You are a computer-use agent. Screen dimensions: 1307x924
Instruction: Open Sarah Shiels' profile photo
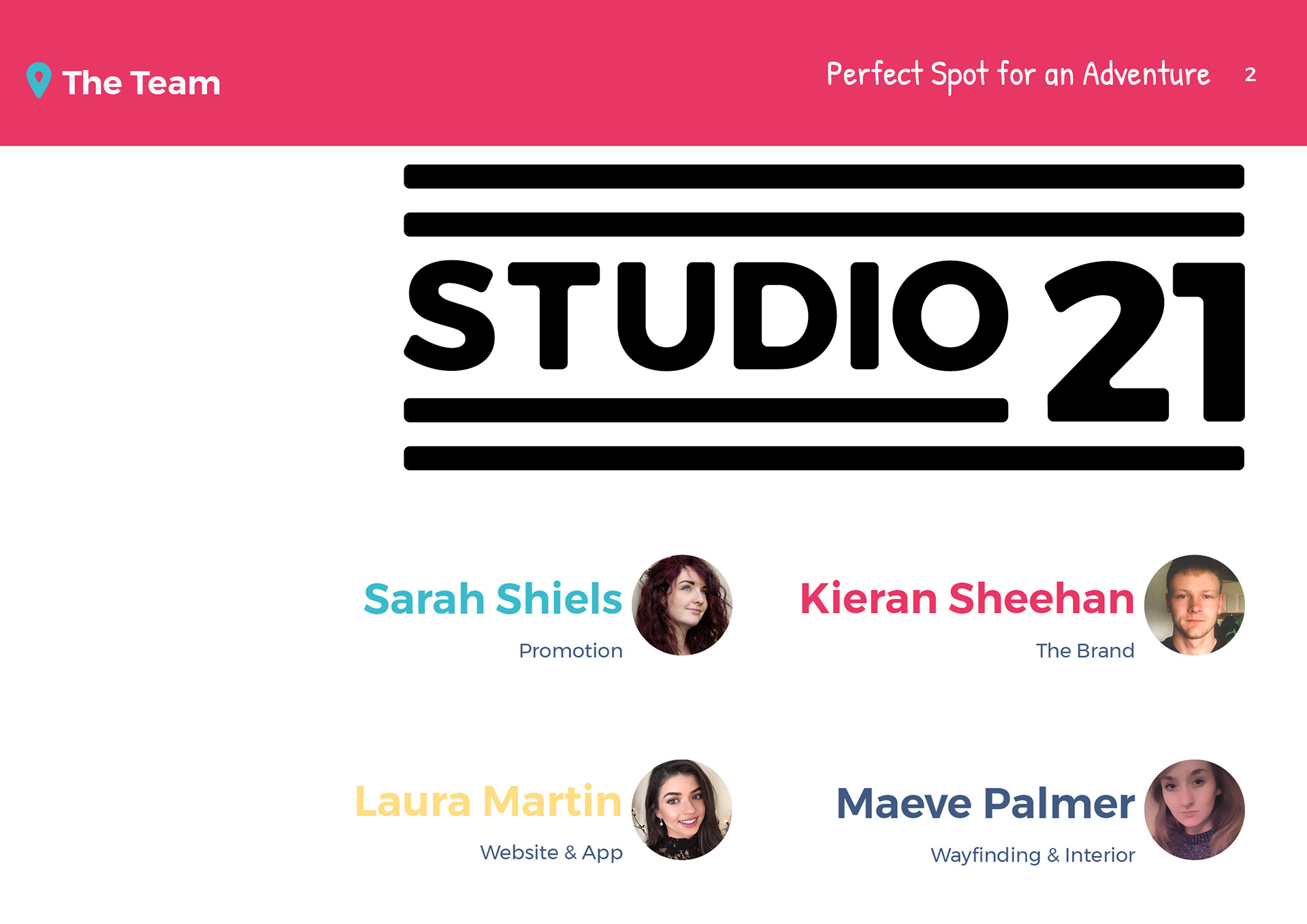pos(682,605)
